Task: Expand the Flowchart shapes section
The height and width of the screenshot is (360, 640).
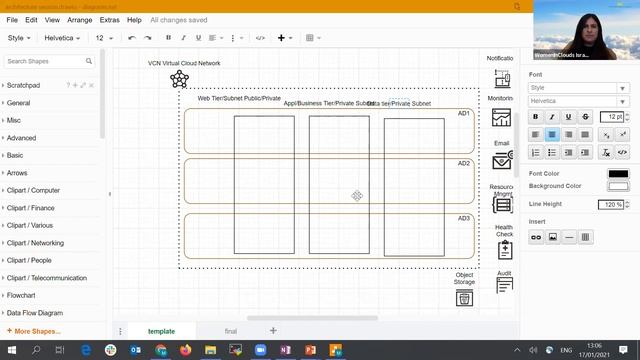Action: click(21, 295)
